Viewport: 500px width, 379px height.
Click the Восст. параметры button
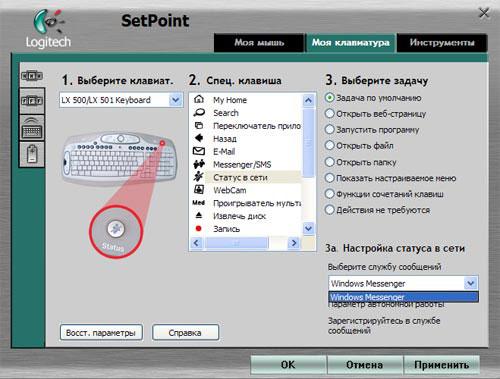tap(101, 333)
